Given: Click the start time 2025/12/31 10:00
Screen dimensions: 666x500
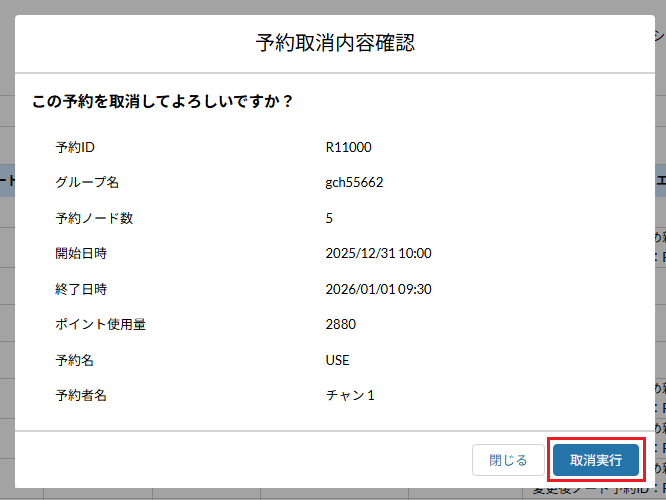Looking at the screenshot, I should (378, 254).
